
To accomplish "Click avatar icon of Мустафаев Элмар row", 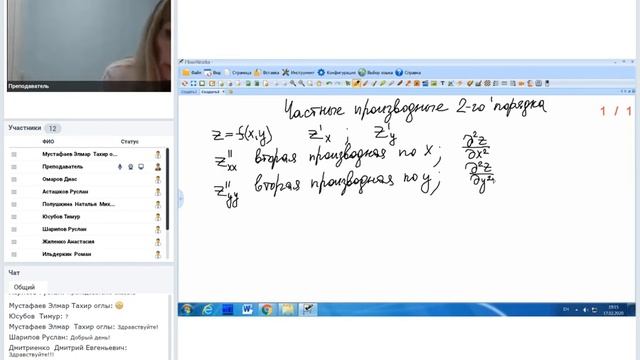I will pos(158,154).
